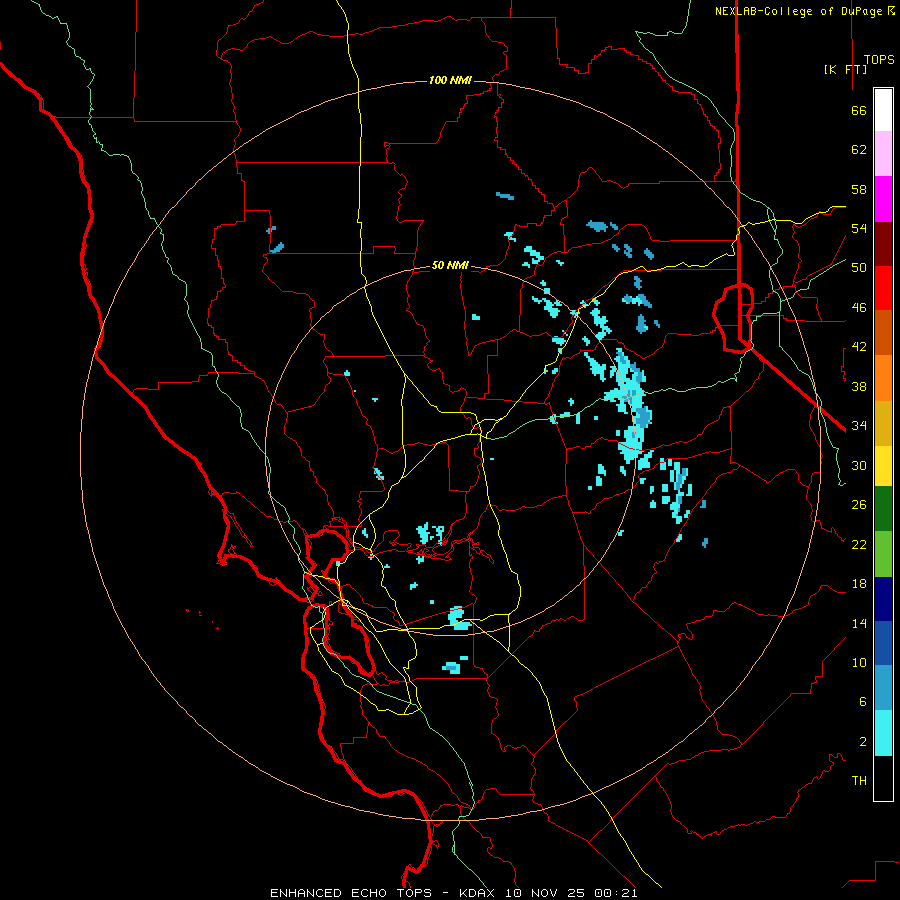The width and height of the screenshot is (900, 900).
Task: Click the 46 value on the legend
Action: point(859,308)
